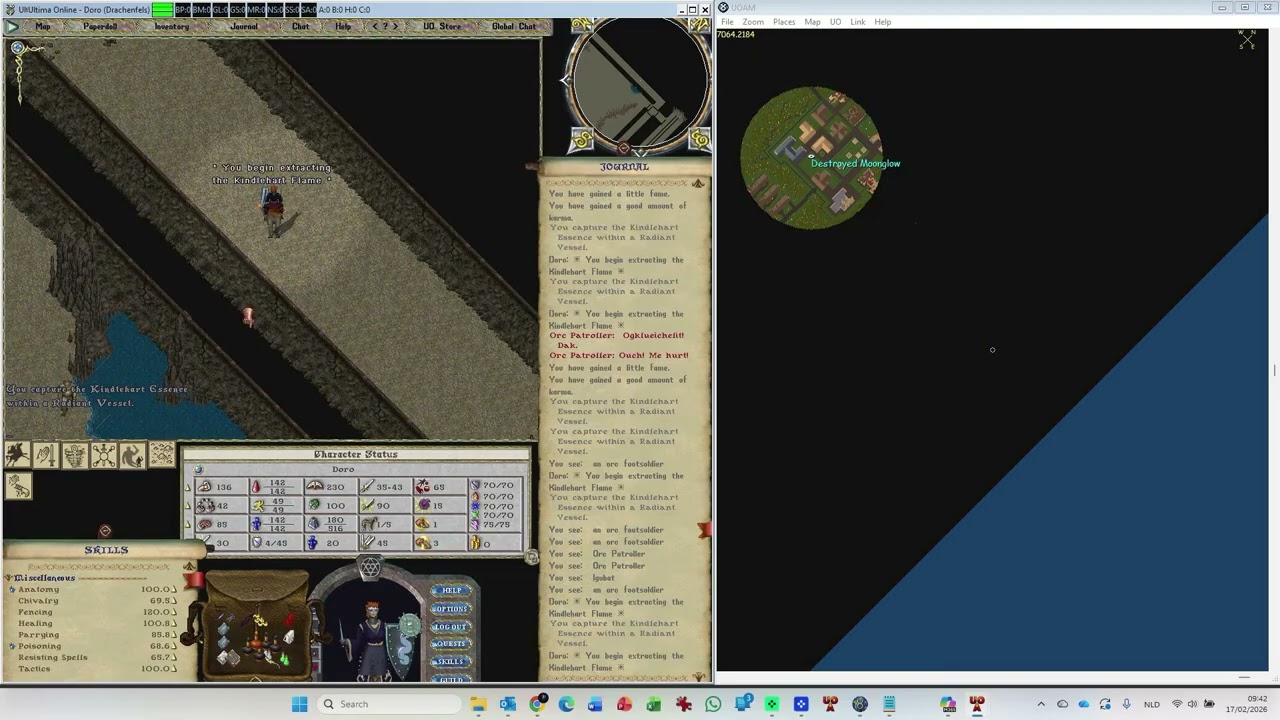The width and height of the screenshot is (1280, 720).
Task: Toggle the dexterity stat lock arrow
Action: (187, 506)
